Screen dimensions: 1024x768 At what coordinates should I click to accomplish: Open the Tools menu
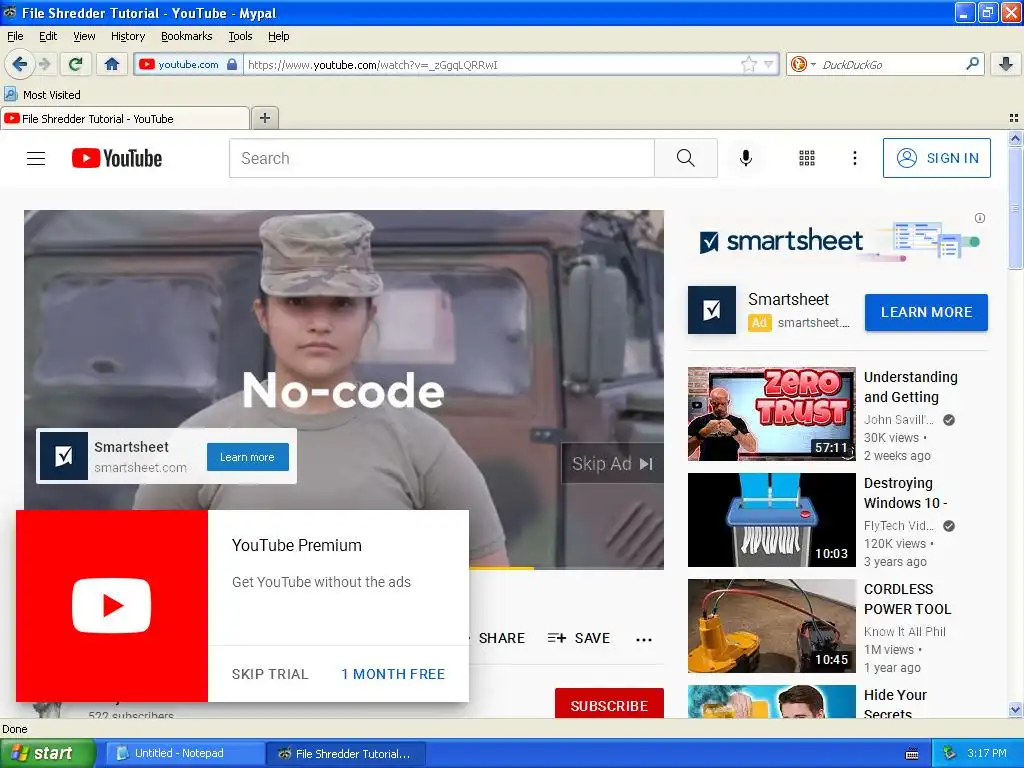(x=240, y=36)
